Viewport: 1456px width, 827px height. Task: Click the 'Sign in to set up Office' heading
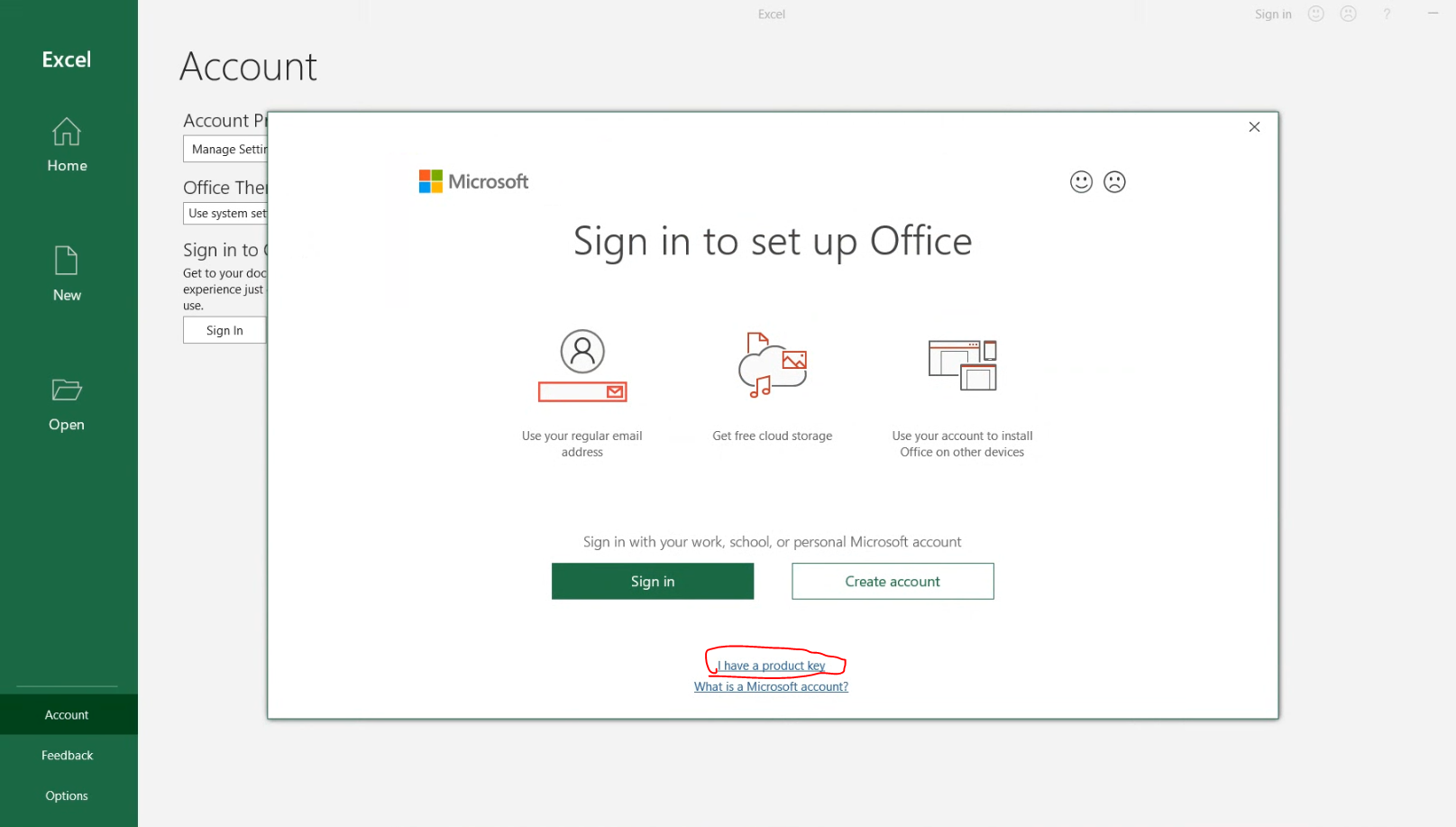click(773, 242)
